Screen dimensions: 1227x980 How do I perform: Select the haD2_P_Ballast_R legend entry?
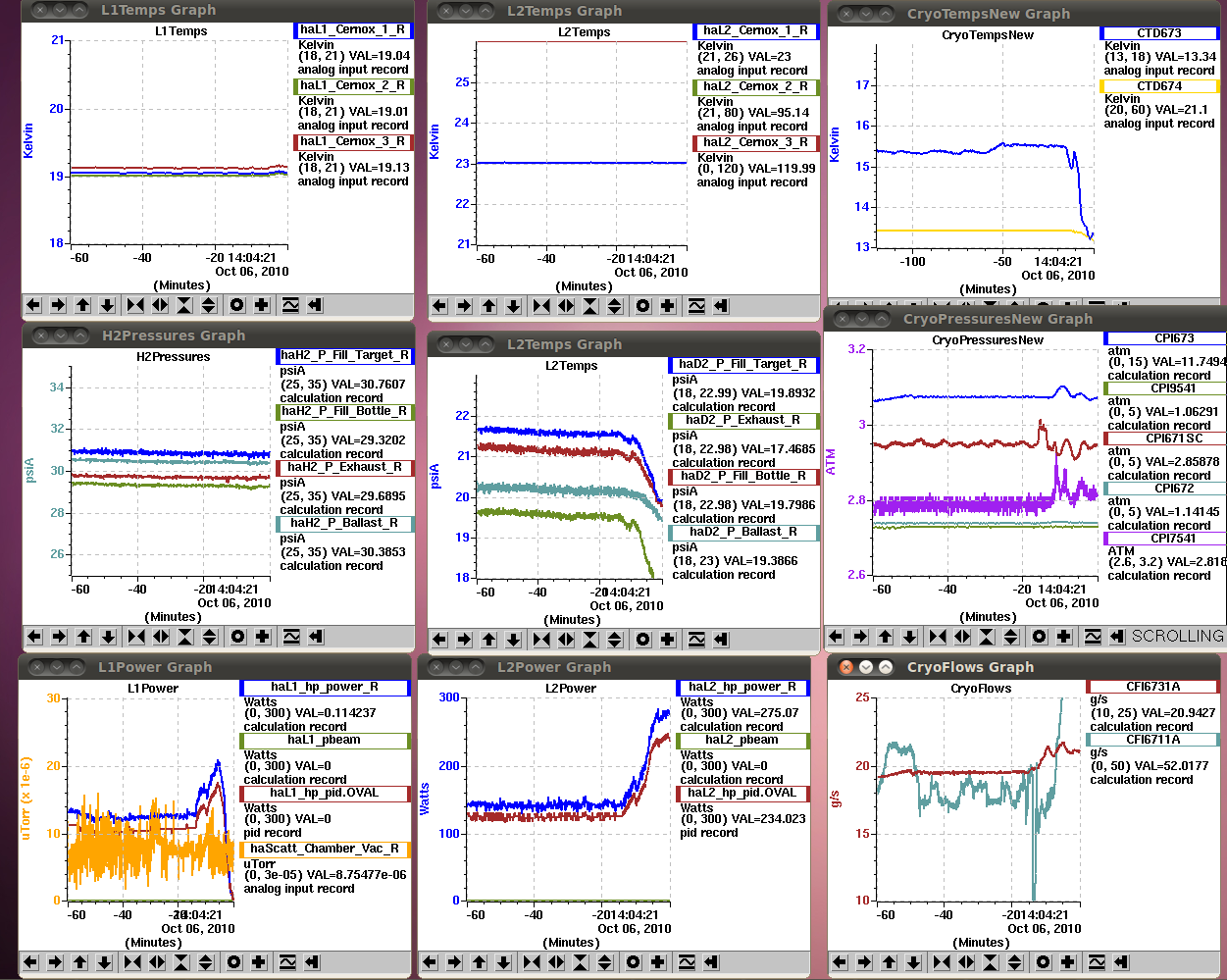point(743,533)
